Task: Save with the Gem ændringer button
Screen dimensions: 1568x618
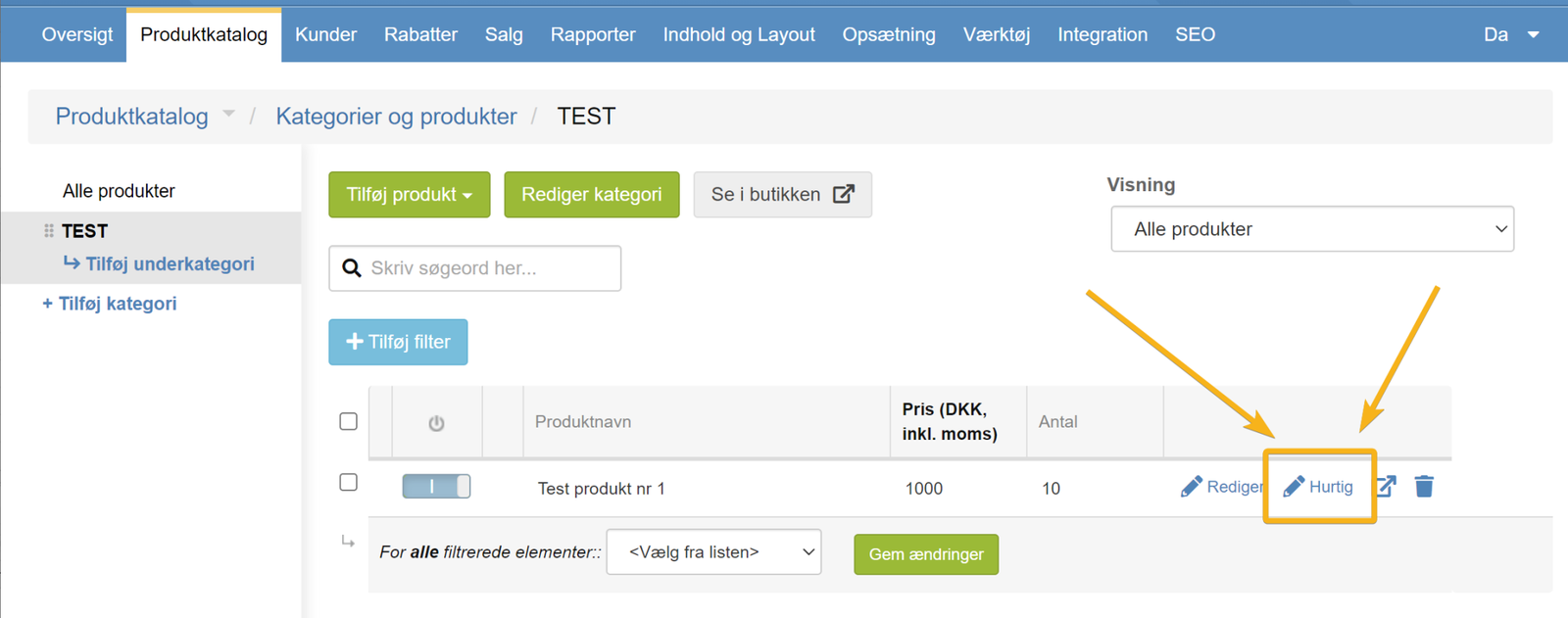Action: (926, 554)
